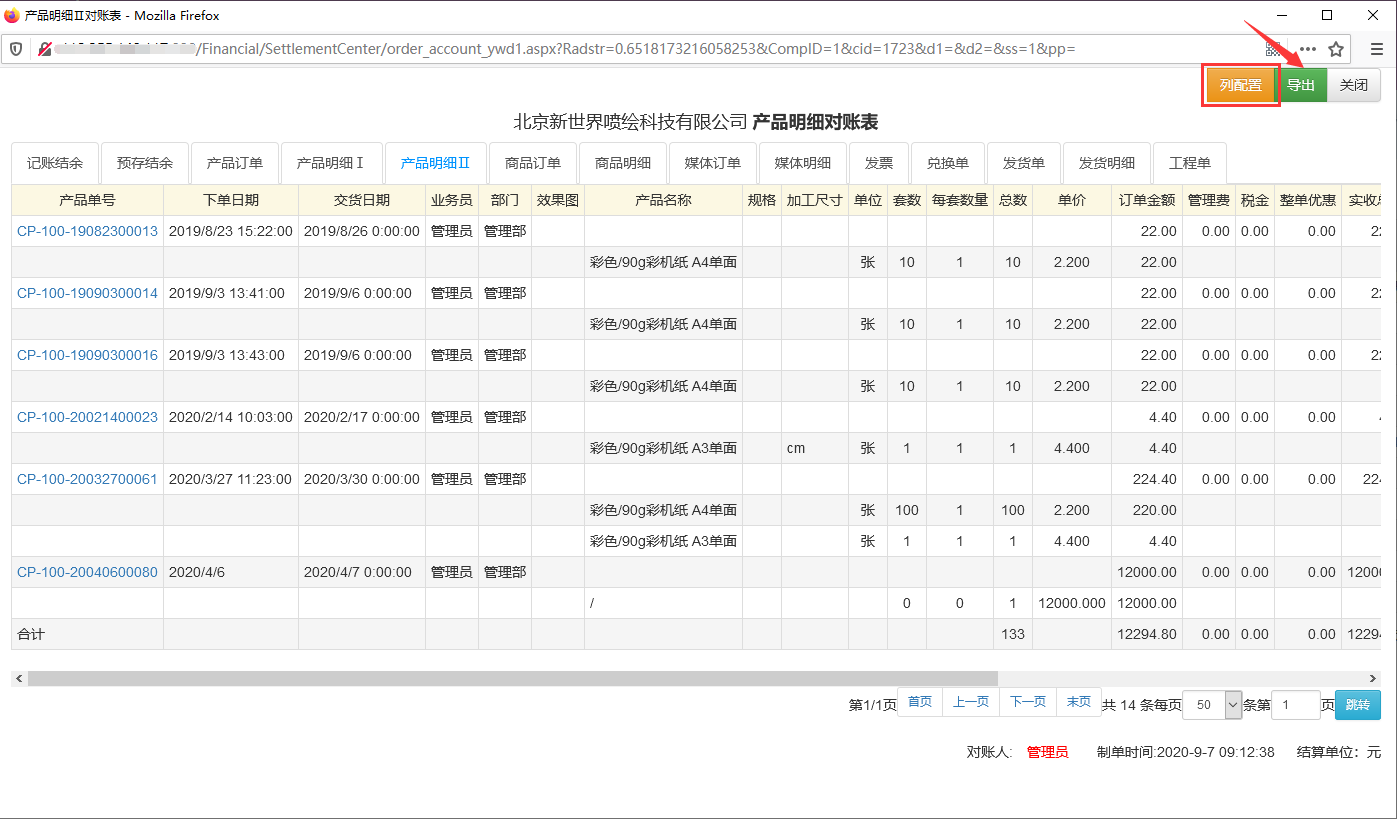Screen dimensions: 1397x820
Task: Click the 关闭 button
Action: [1354, 85]
